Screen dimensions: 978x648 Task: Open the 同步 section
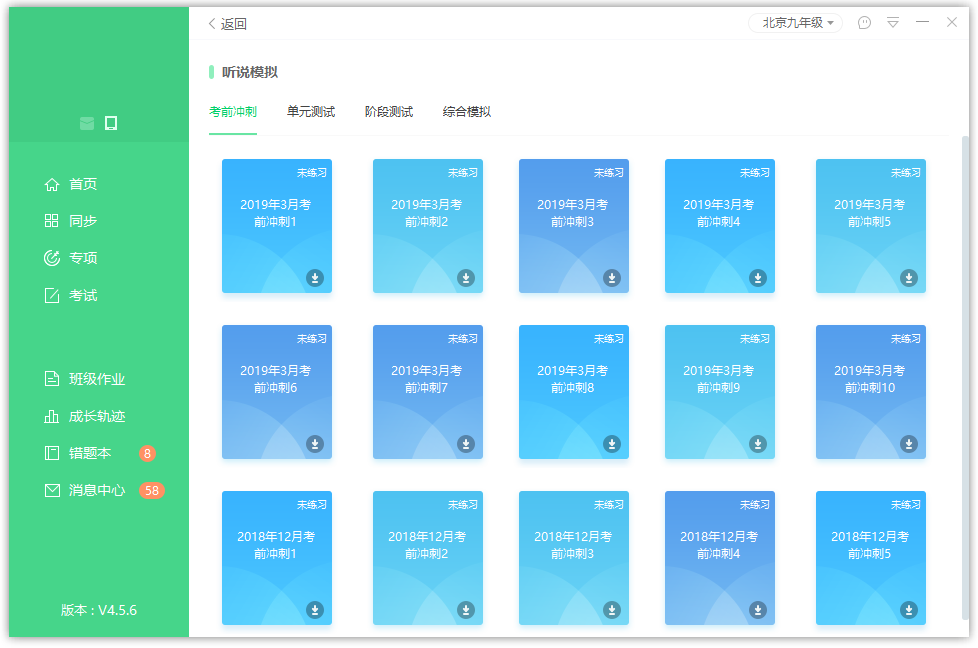pyautogui.click(x=71, y=221)
